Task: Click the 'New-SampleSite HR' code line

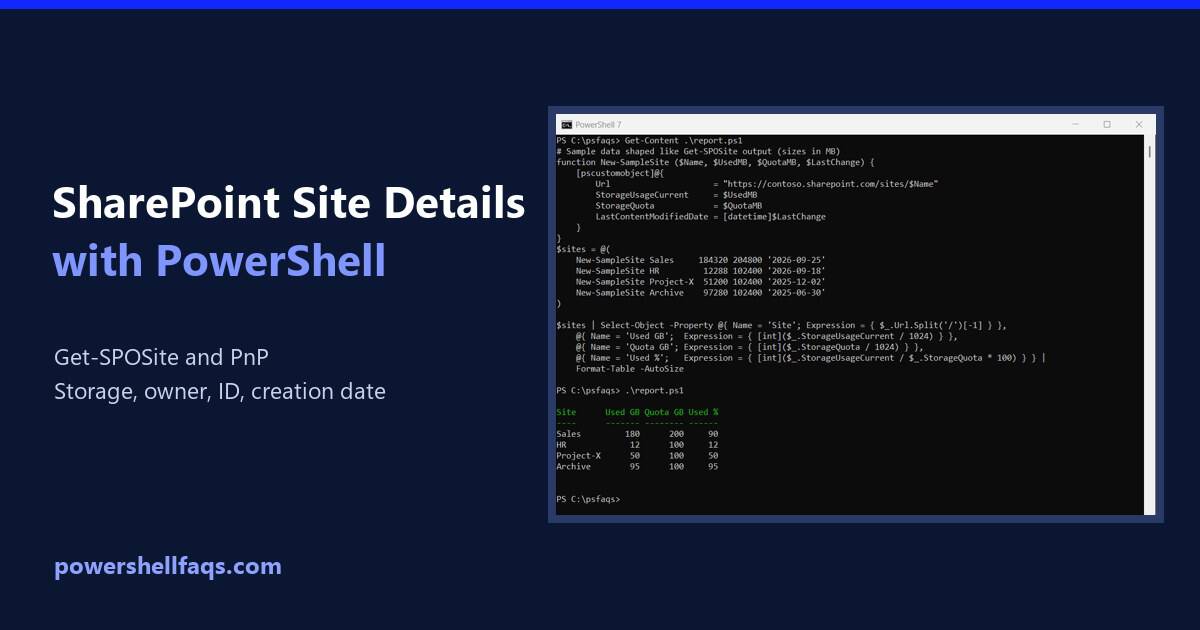Action: pyautogui.click(x=700, y=270)
